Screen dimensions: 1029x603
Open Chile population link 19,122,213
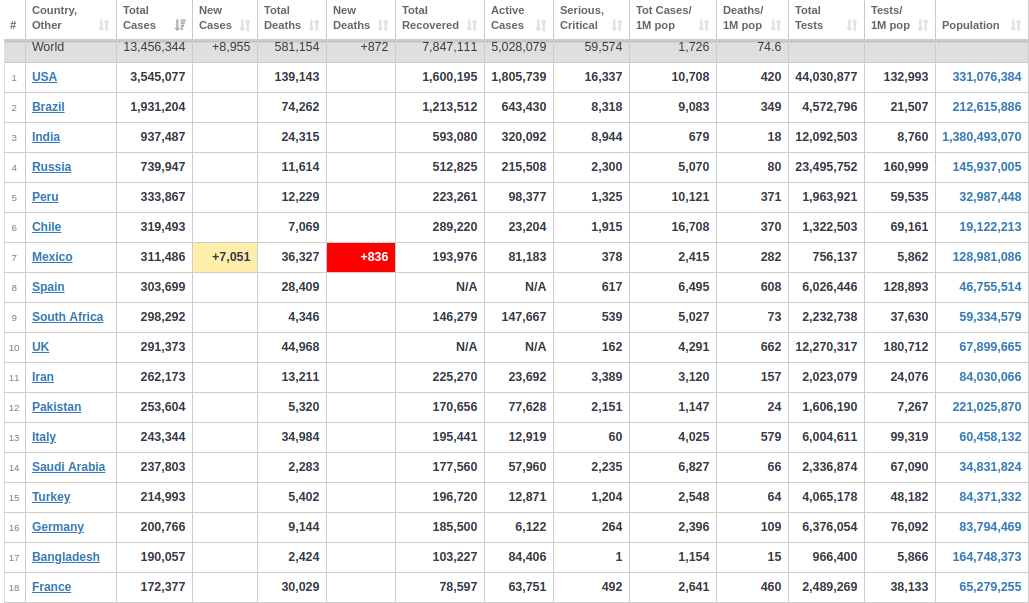990,227
